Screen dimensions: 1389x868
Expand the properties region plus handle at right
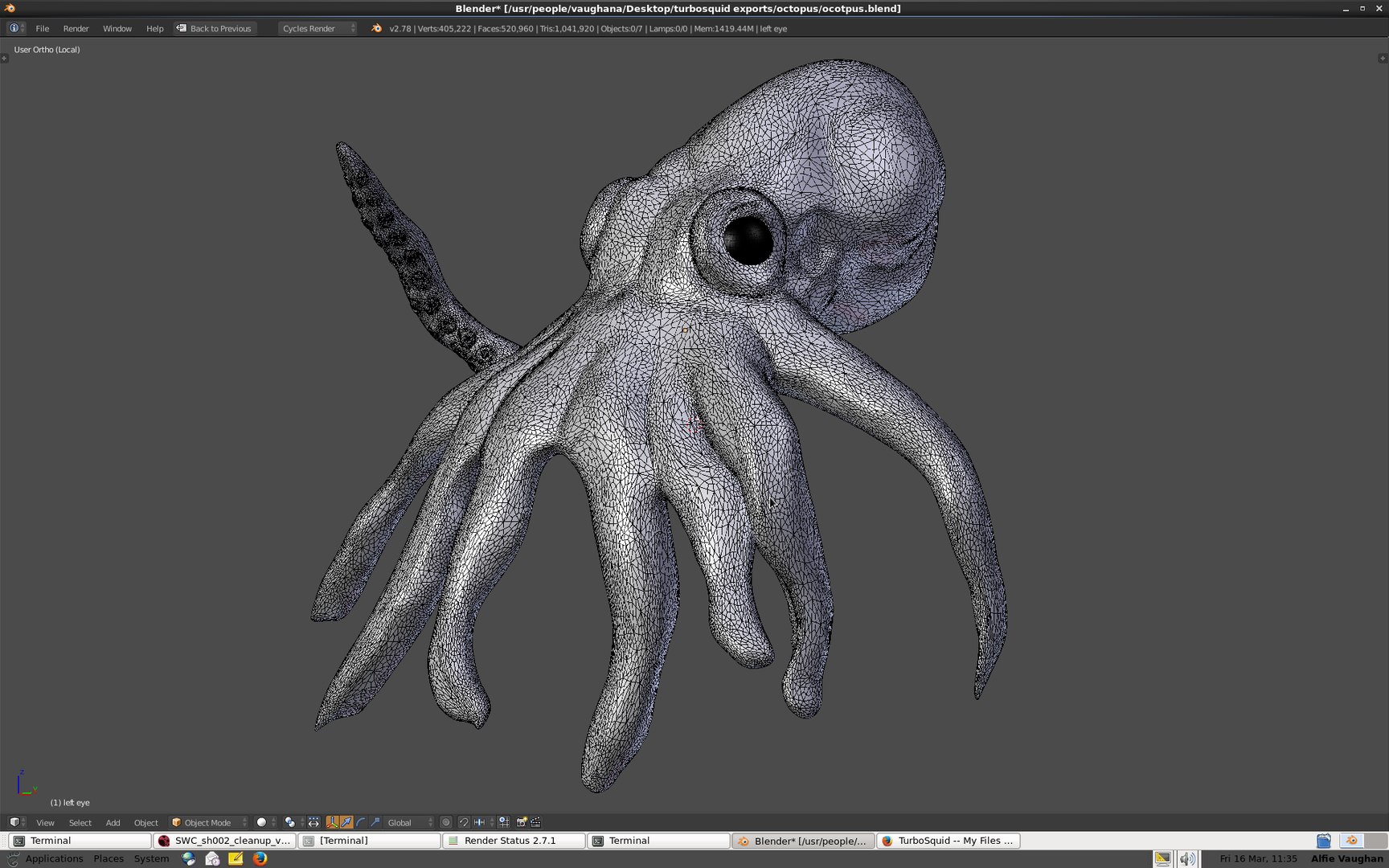coord(1383,58)
